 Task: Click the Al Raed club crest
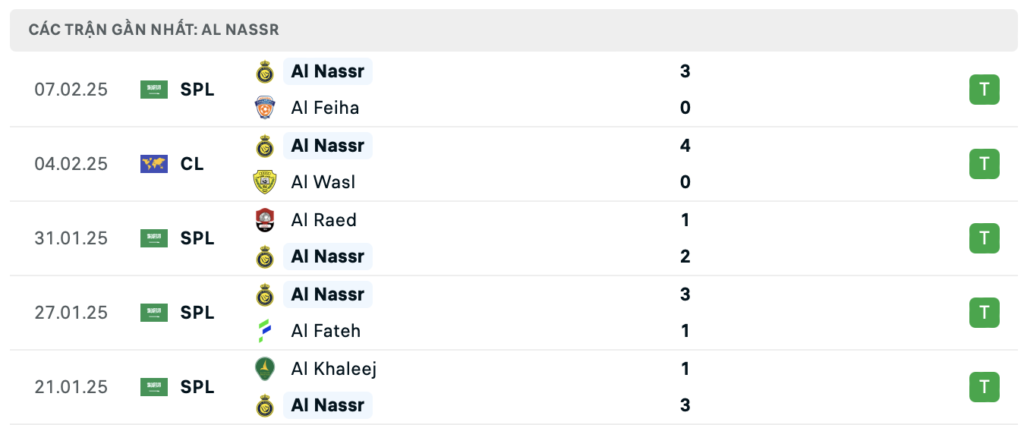coord(264,220)
